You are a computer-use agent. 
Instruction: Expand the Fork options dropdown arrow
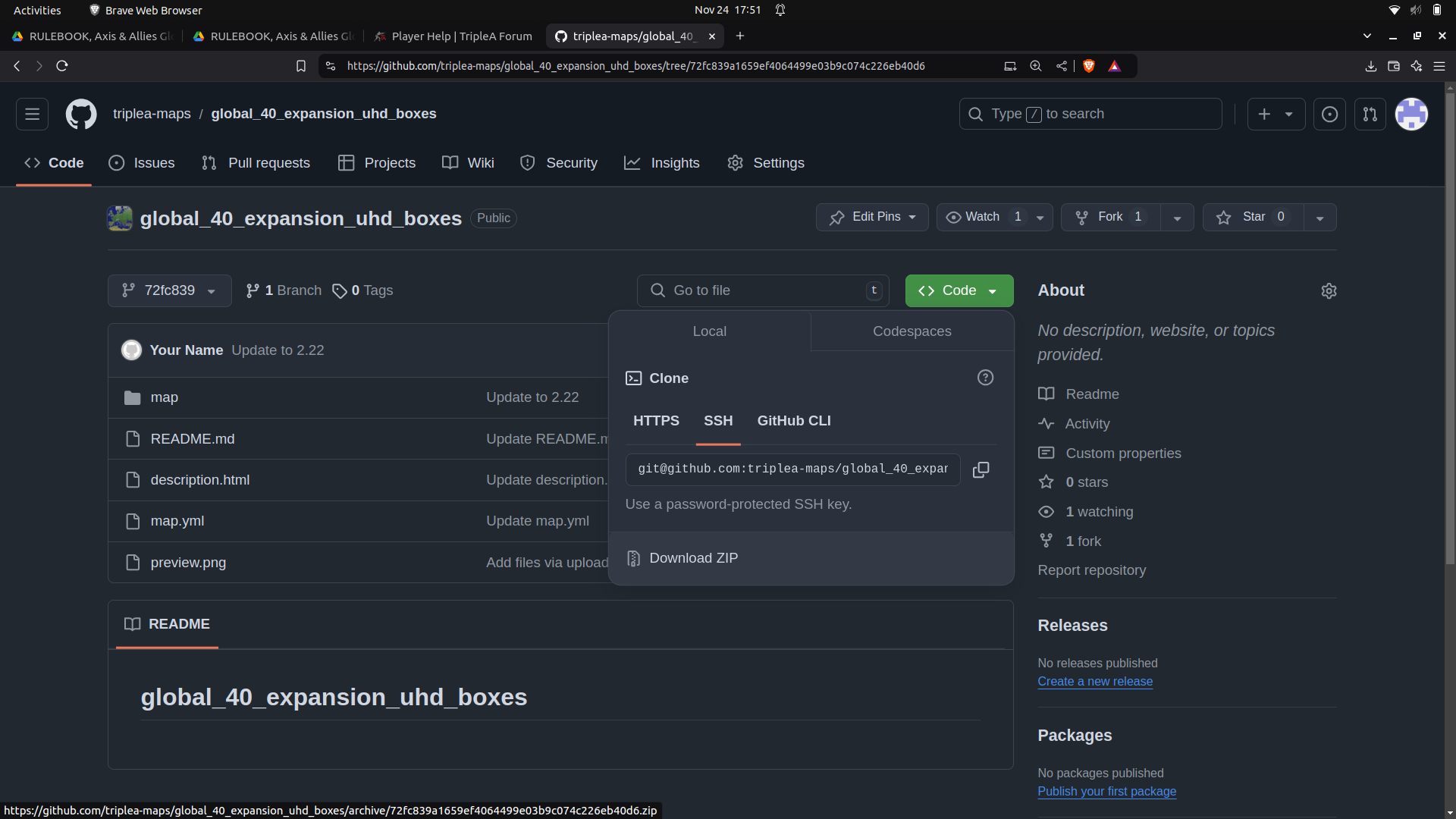(1177, 218)
